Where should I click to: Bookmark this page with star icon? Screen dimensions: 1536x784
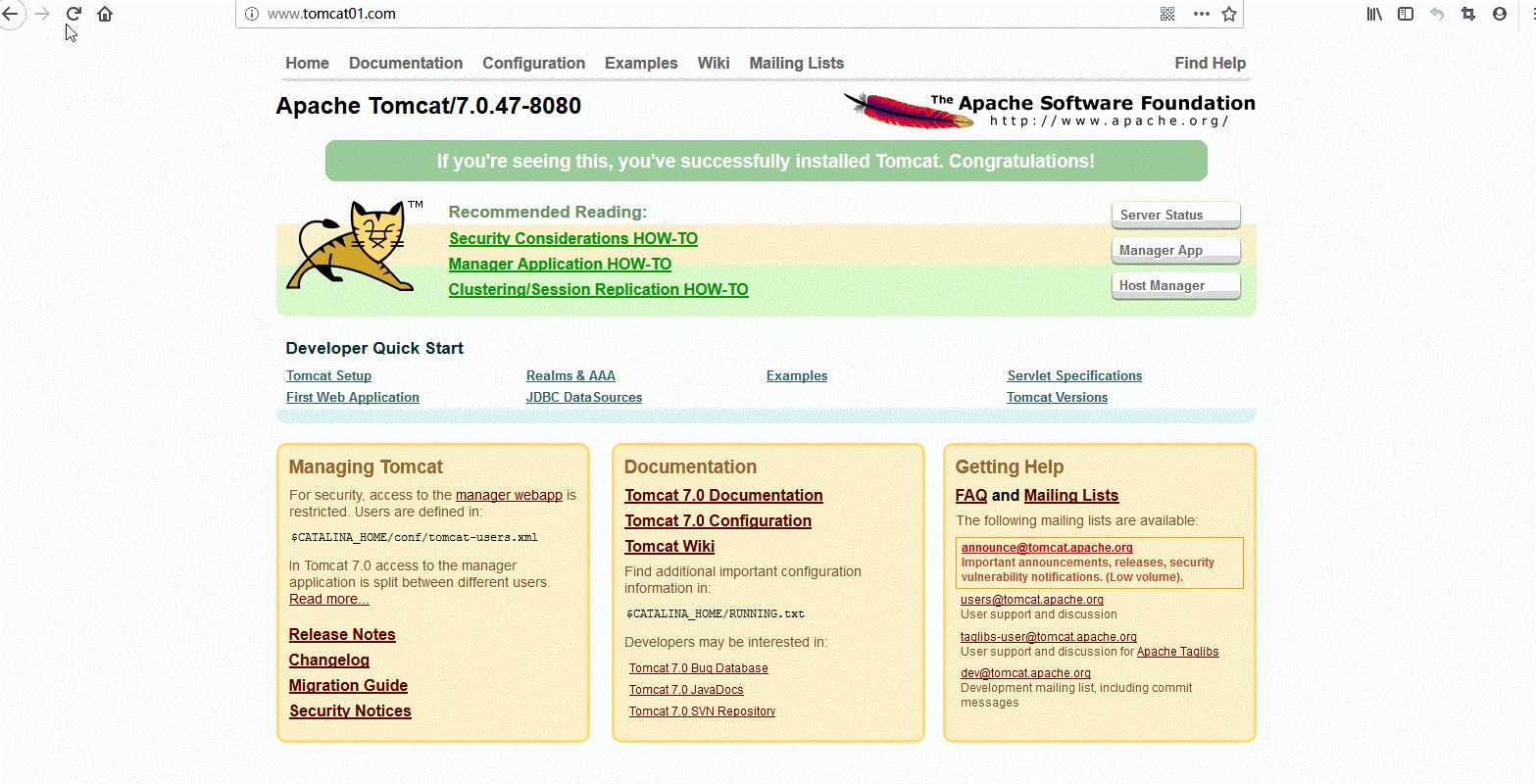coord(1229,14)
